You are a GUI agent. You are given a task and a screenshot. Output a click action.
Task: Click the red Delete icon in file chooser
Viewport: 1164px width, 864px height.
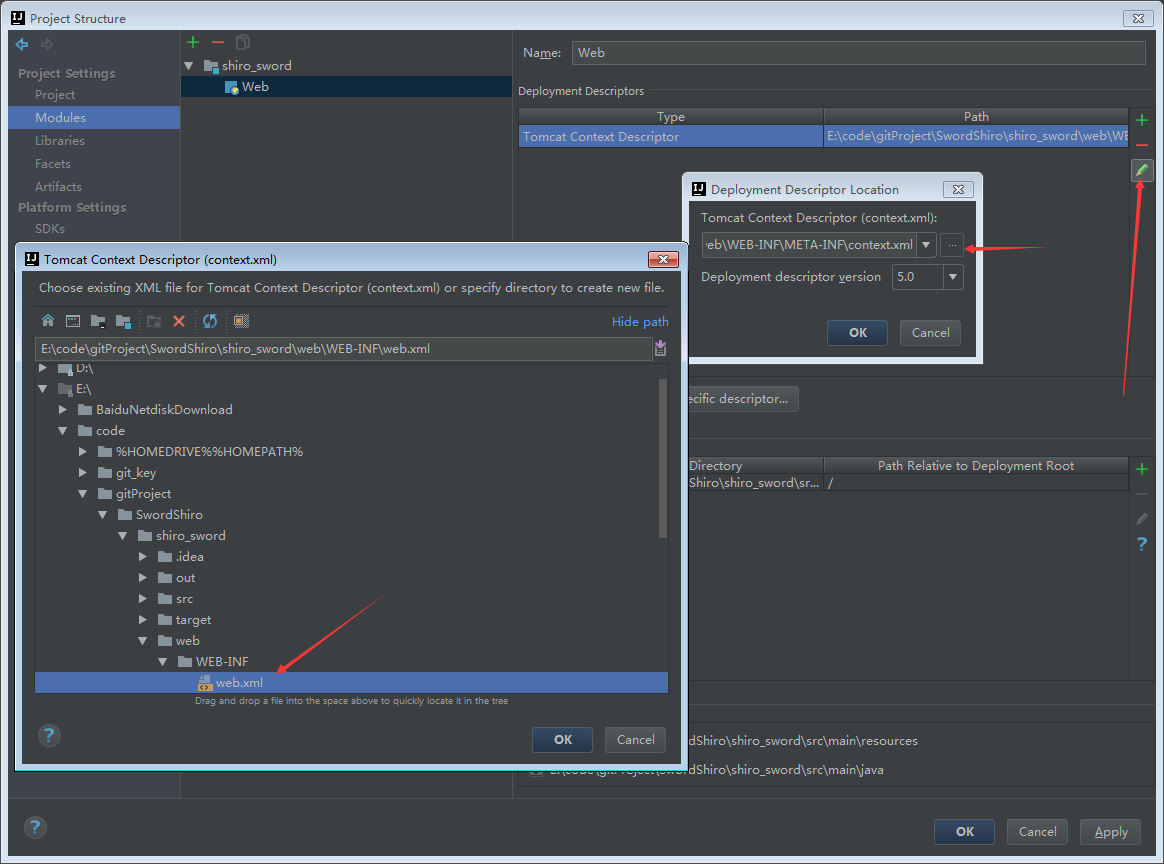179,321
